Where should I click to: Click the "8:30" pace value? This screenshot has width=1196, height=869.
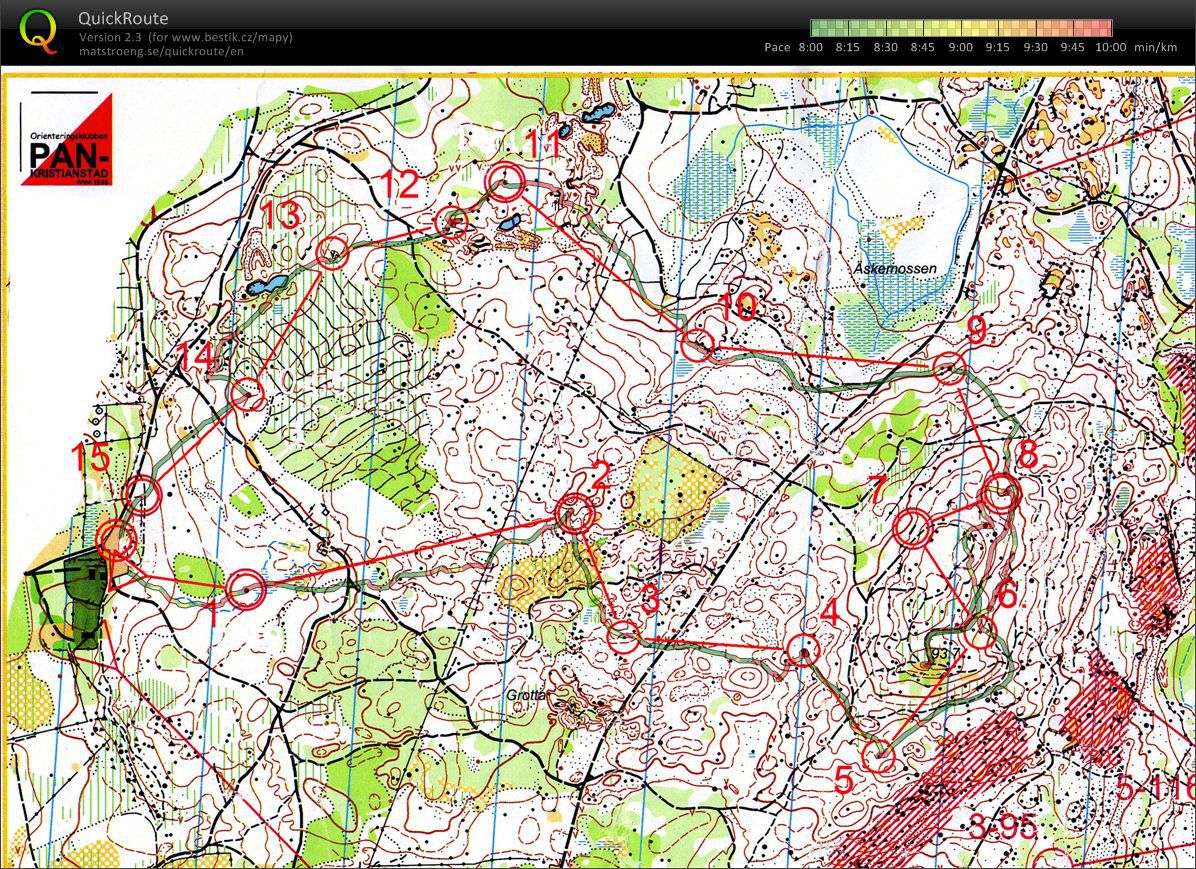click(x=885, y=47)
